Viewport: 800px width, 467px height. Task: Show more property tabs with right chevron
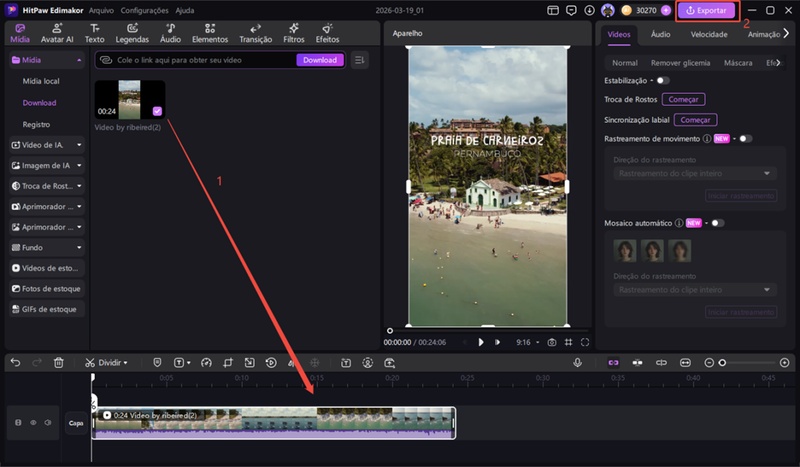pyautogui.click(x=786, y=33)
